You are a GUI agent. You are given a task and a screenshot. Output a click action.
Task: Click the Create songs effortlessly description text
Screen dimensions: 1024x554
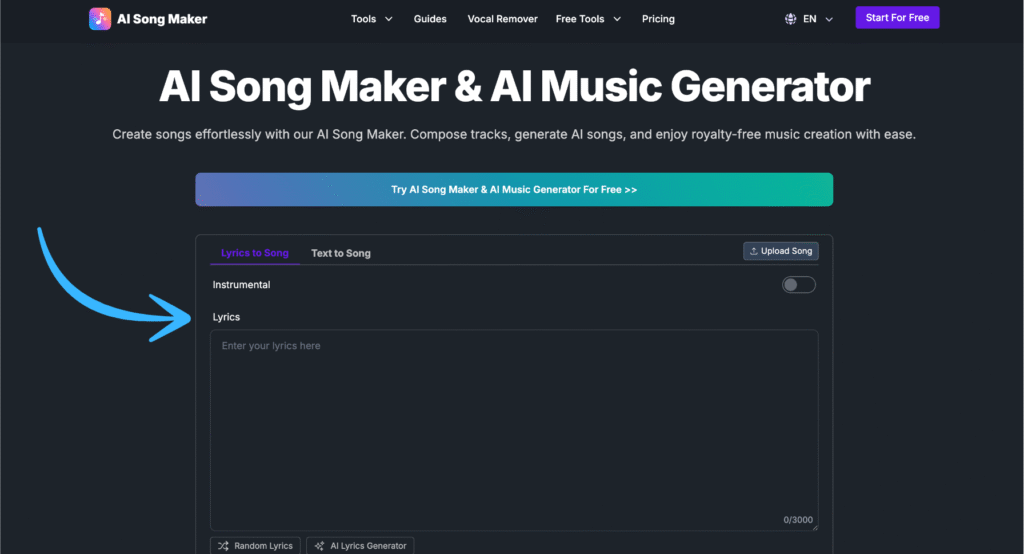pos(514,135)
